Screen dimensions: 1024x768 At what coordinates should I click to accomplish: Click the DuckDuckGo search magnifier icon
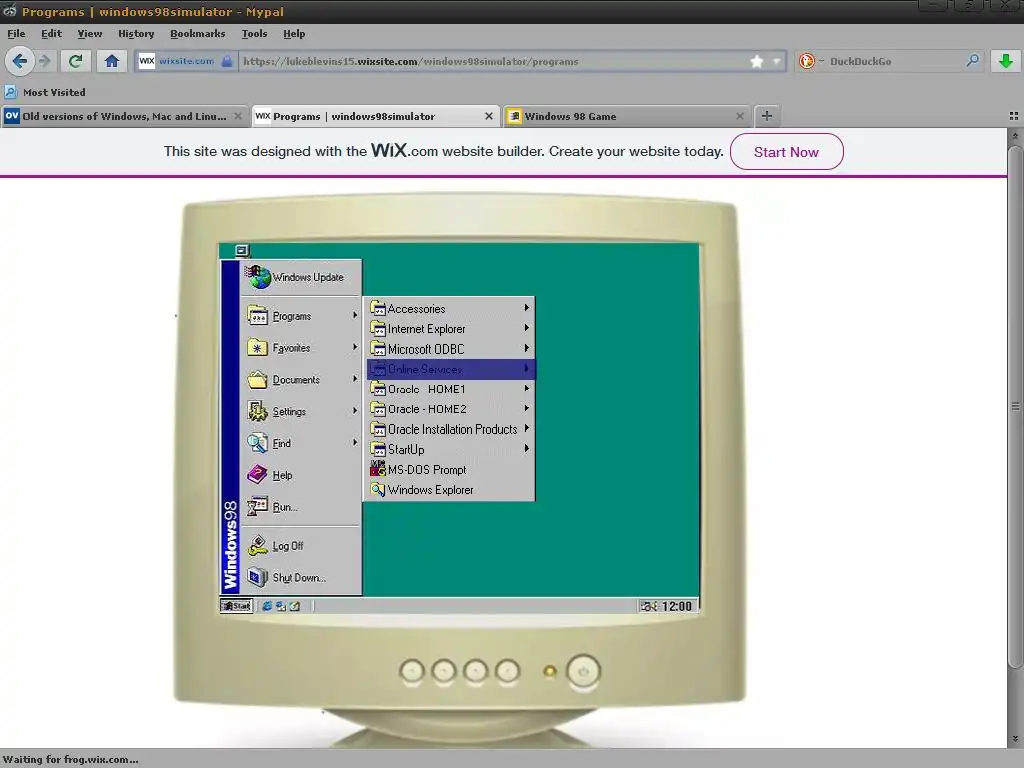pyautogui.click(x=972, y=61)
